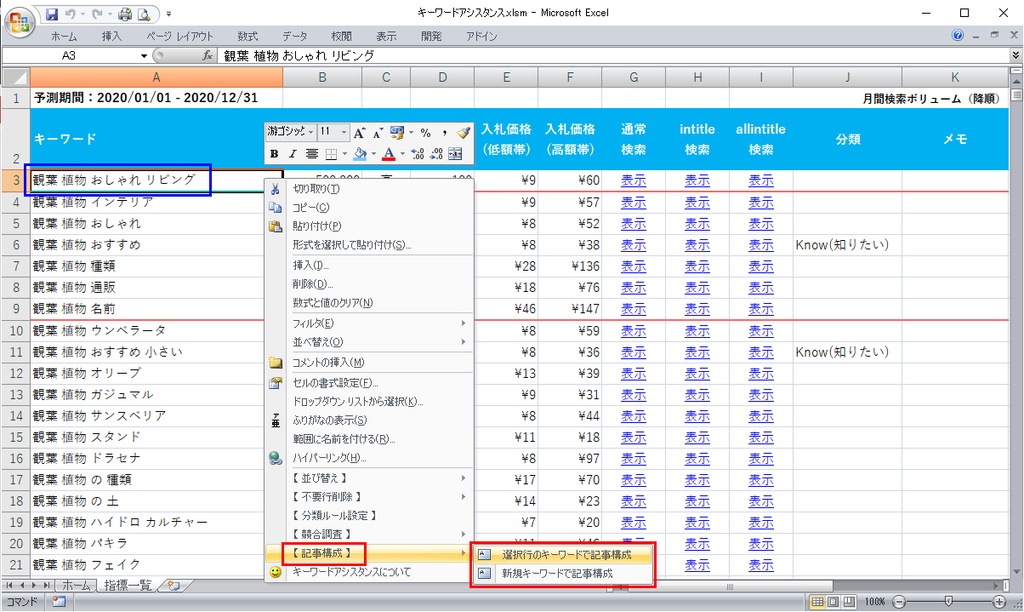Viewport: 1024px width, 612px height.
Task: Click allintitle 表示 link in row 9
Action: [761, 308]
